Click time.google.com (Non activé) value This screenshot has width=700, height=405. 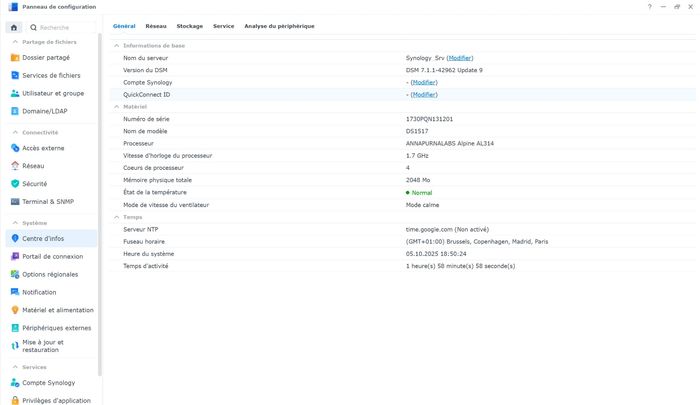pyautogui.click(x=447, y=230)
